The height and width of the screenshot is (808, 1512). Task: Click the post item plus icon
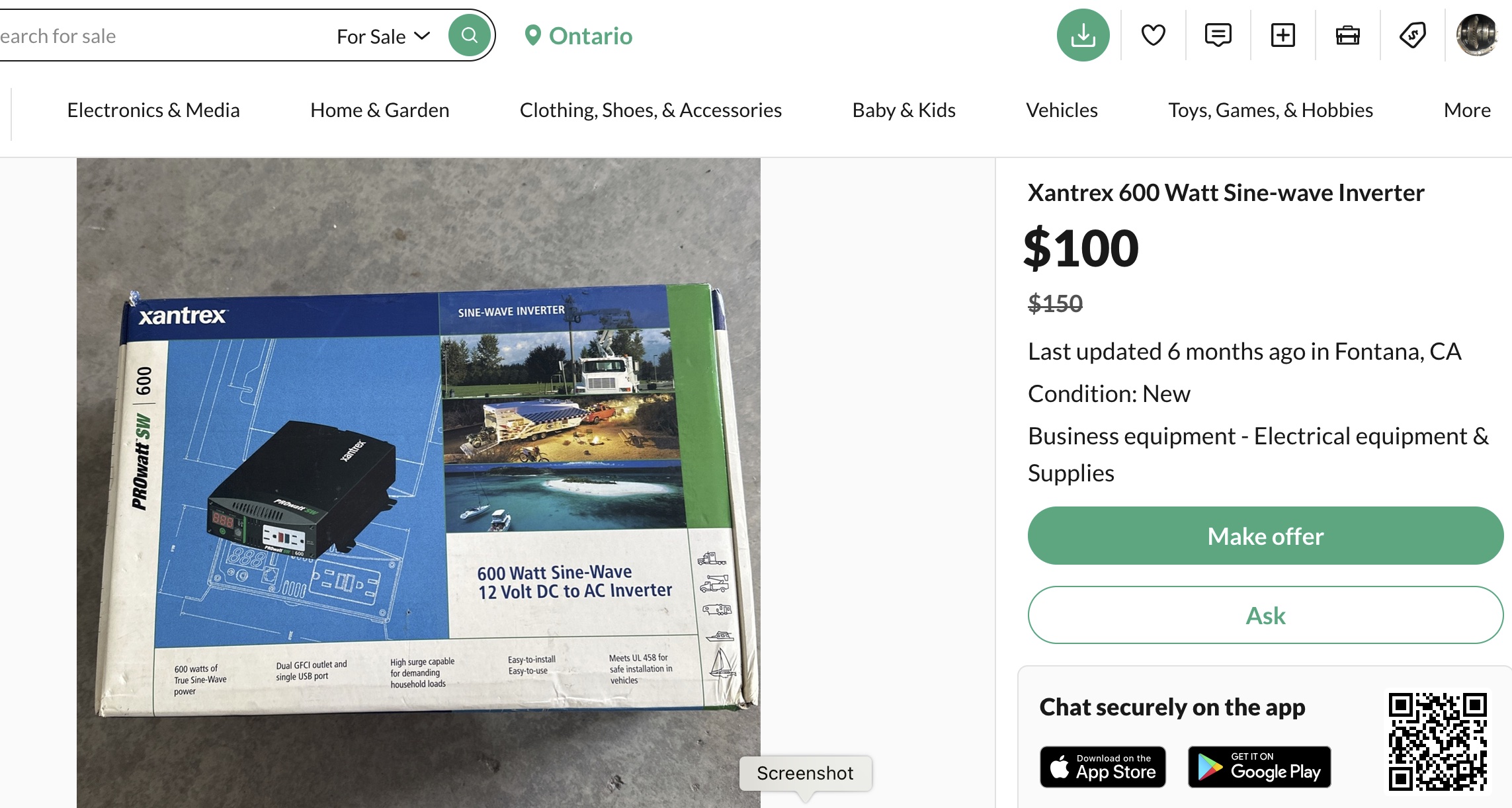(1282, 36)
